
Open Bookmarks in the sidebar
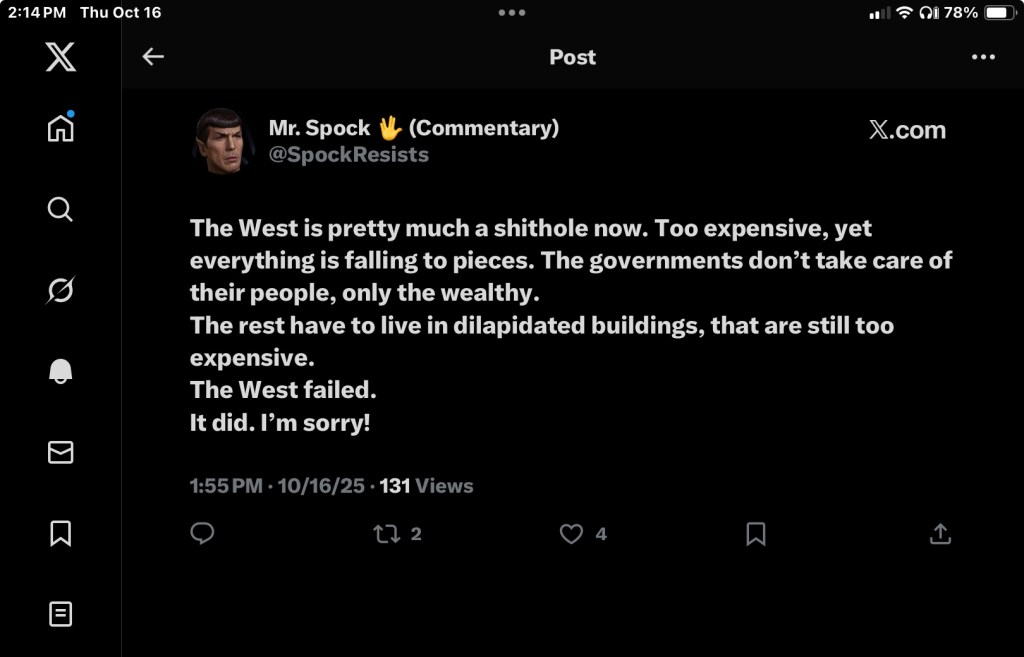coord(60,534)
